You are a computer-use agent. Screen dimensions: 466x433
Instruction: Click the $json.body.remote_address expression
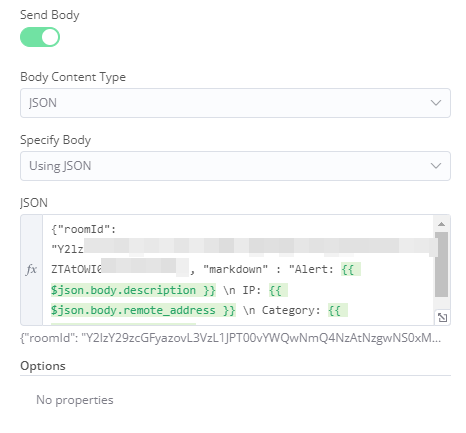(143, 310)
